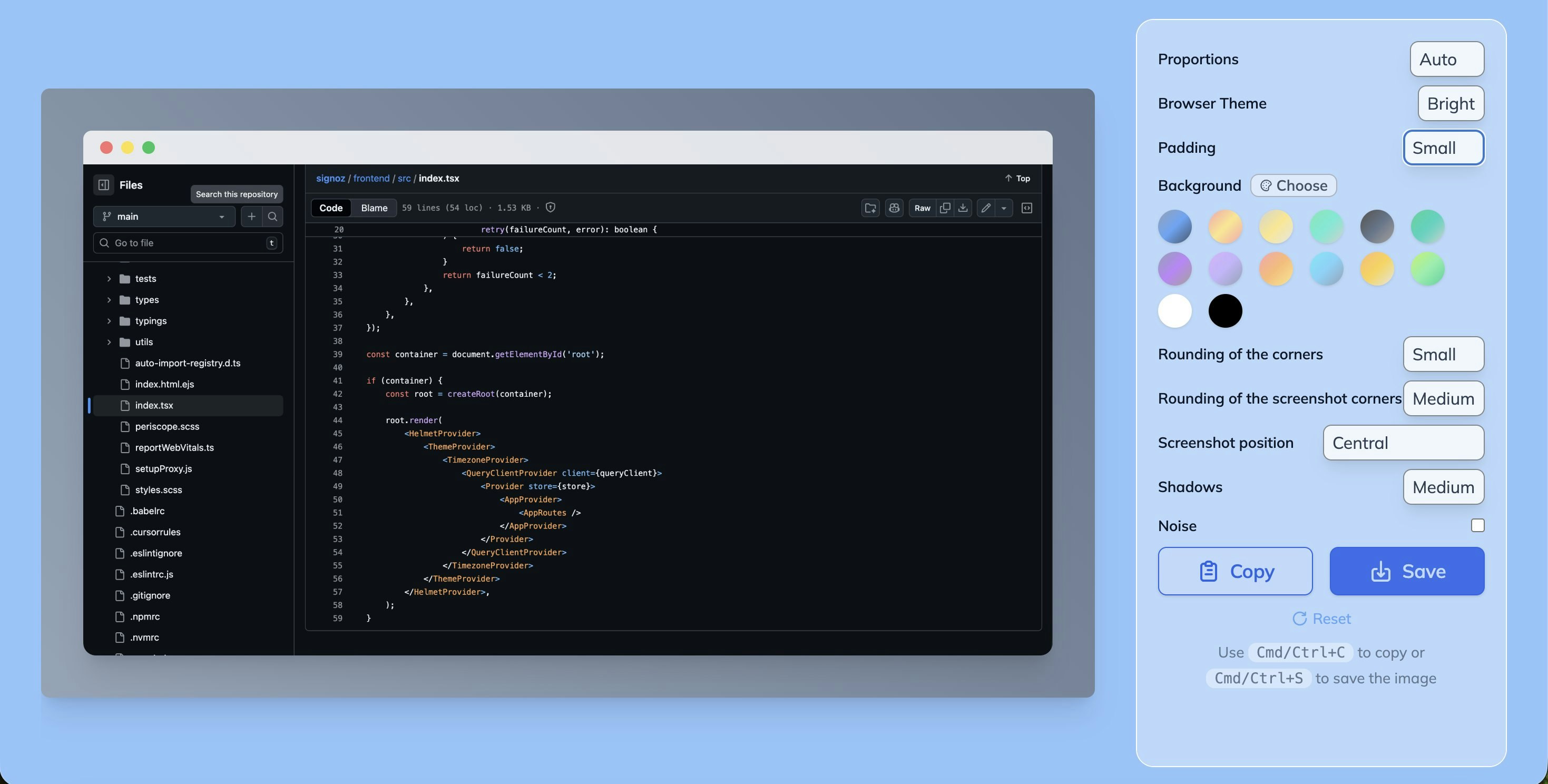Image resolution: width=1548 pixels, height=784 pixels.
Task: Download the raw index.tsx file
Action: click(963, 208)
